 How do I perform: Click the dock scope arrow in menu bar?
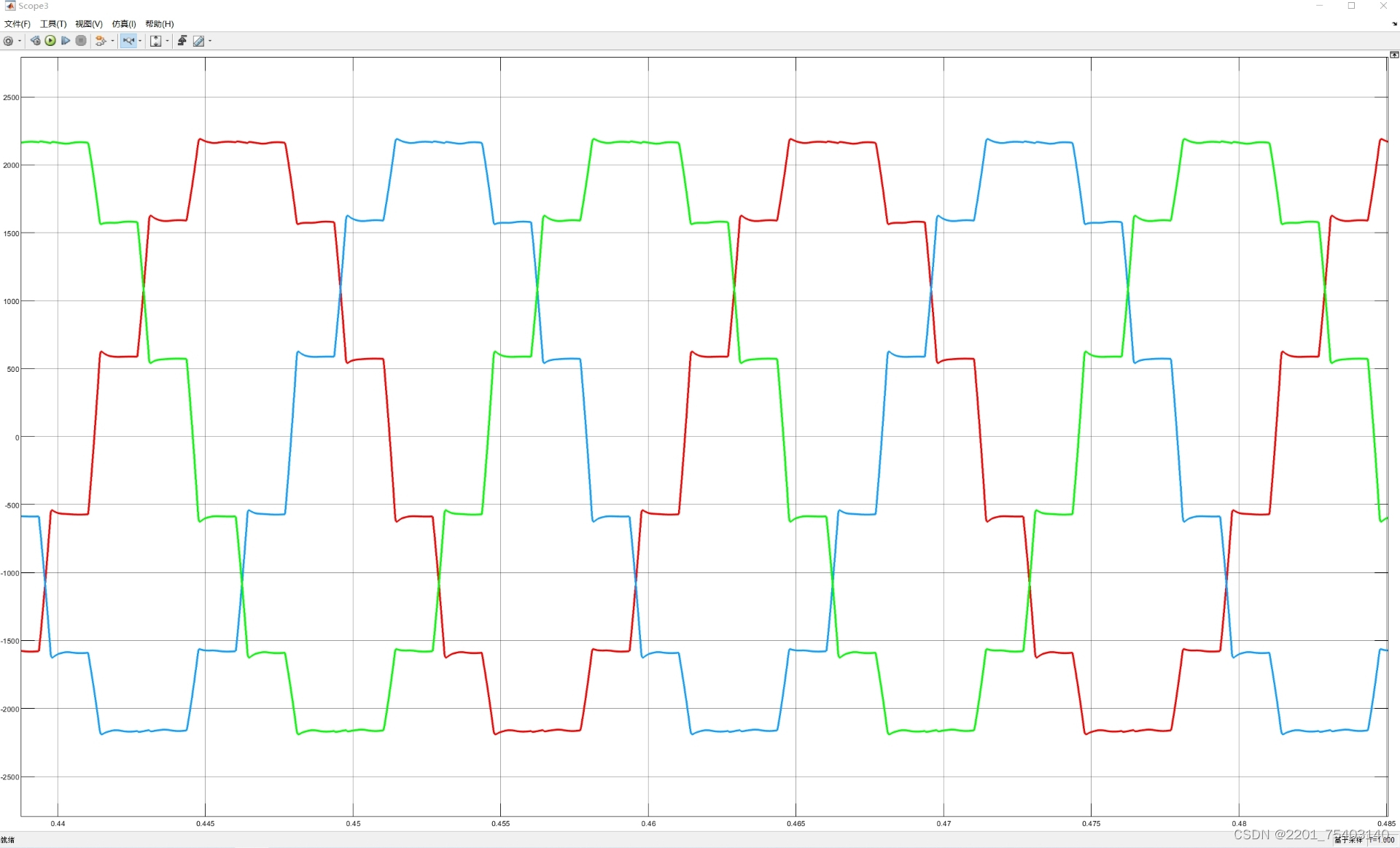point(1394,24)
